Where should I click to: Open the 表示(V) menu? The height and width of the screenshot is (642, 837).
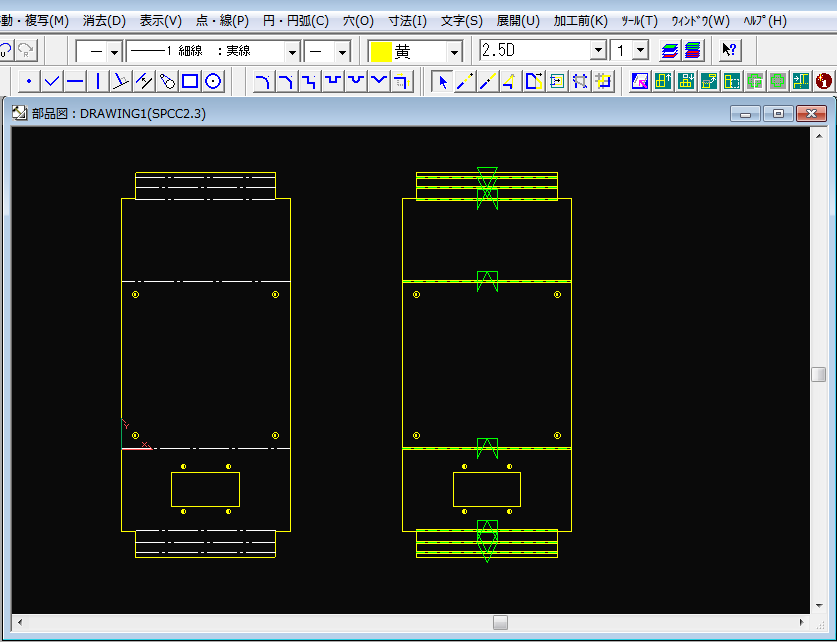[x=161, y=21]
